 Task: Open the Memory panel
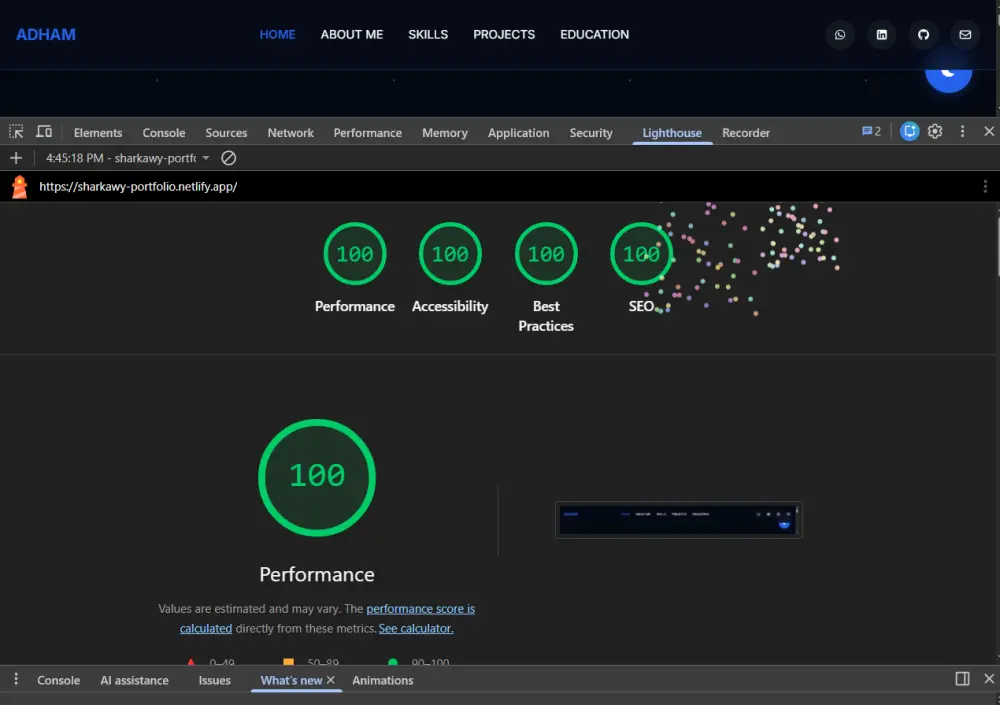tap(445, 133)
